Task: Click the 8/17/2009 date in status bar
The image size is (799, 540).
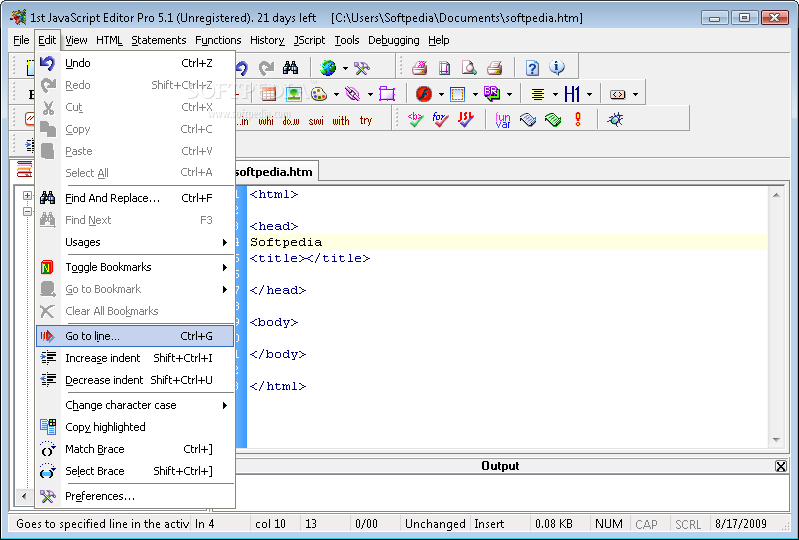Action: pos(740,524)
